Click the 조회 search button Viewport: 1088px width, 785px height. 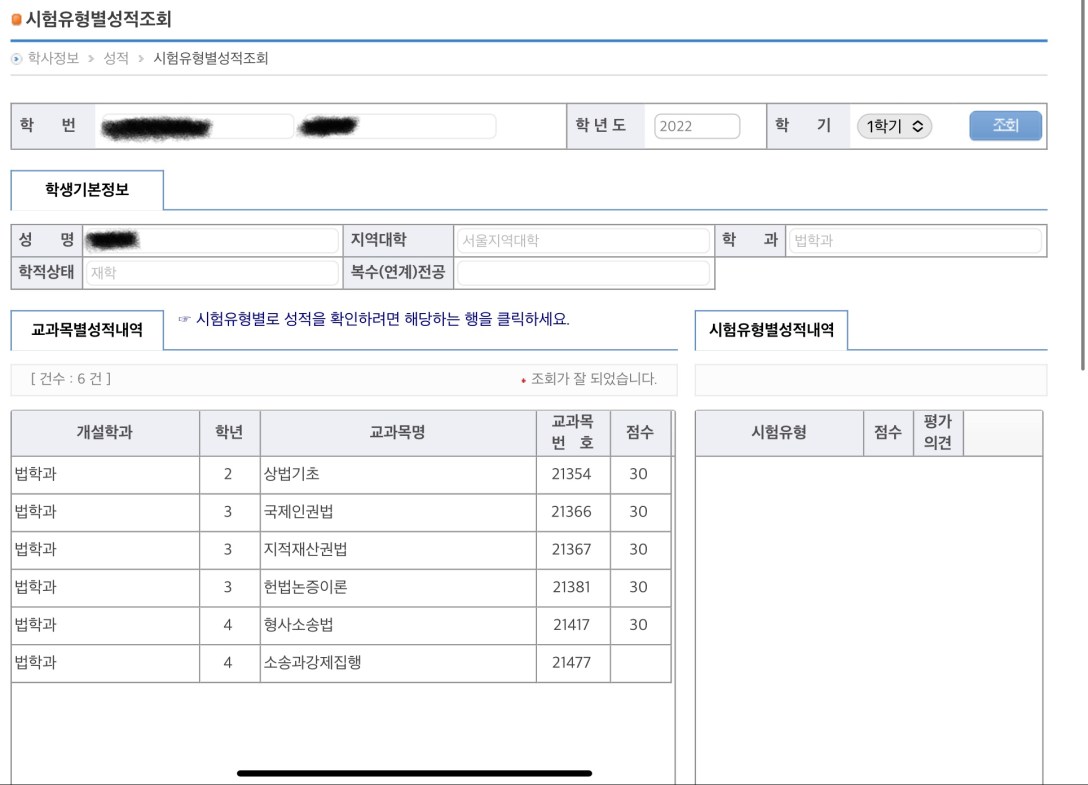[x=1005, y=126]
